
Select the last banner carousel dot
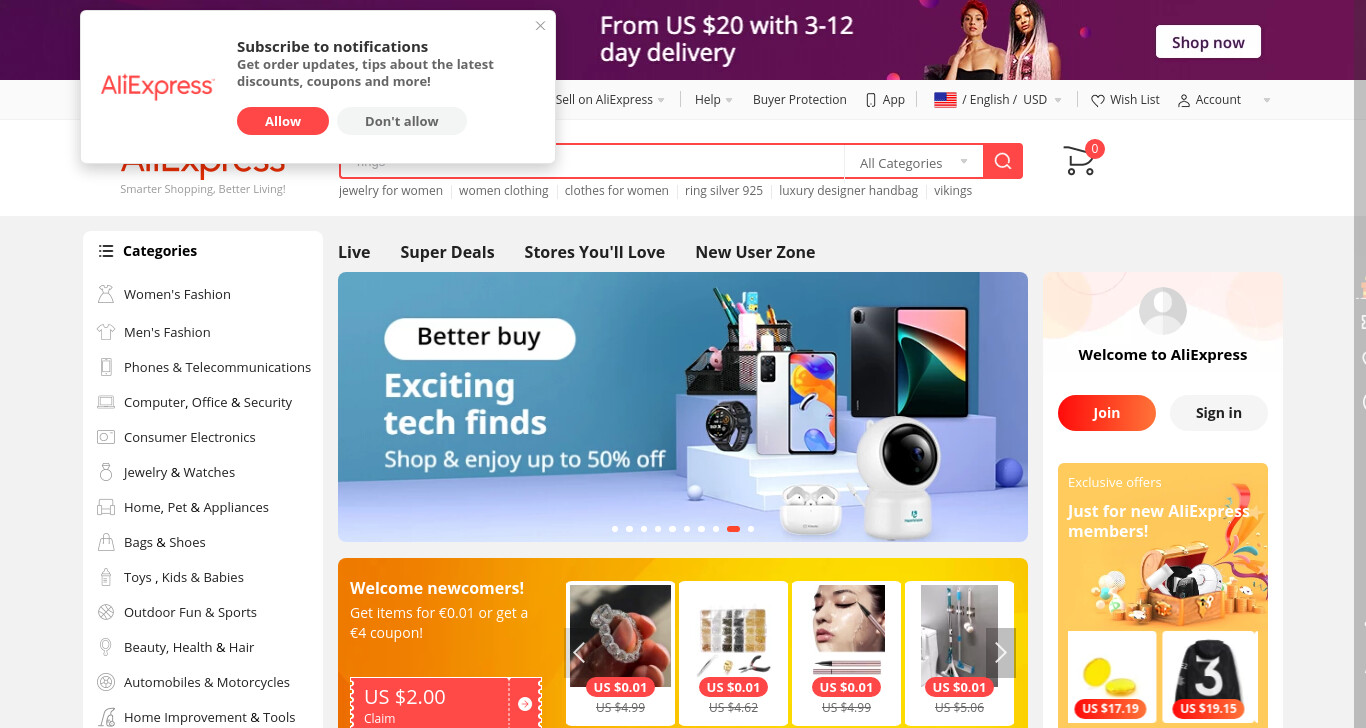pyautogui.click(x=751, y=528)
